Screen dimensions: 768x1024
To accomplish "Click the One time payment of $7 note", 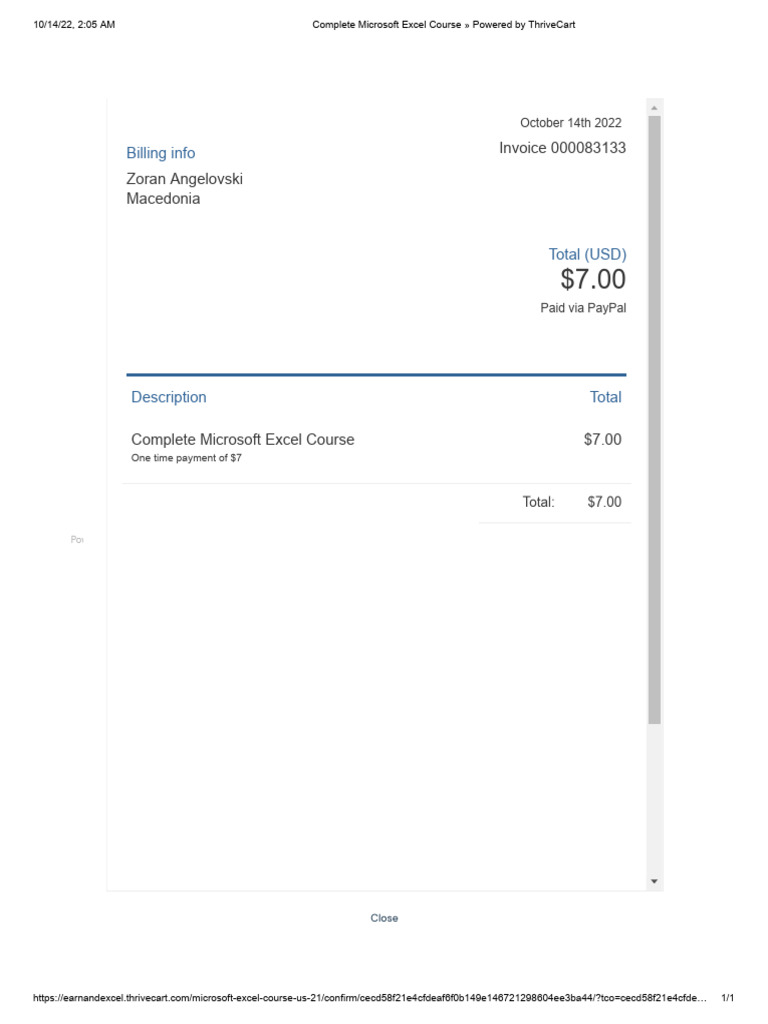I will click(x=186, y=458).
